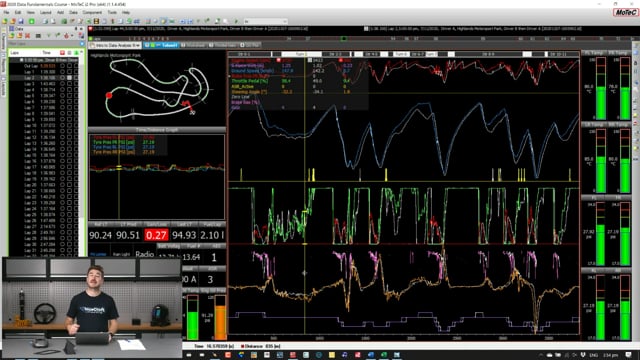Click the red X icon in Data panel toolbar
Screen dimensions: 640x360
tap(27, 36)
